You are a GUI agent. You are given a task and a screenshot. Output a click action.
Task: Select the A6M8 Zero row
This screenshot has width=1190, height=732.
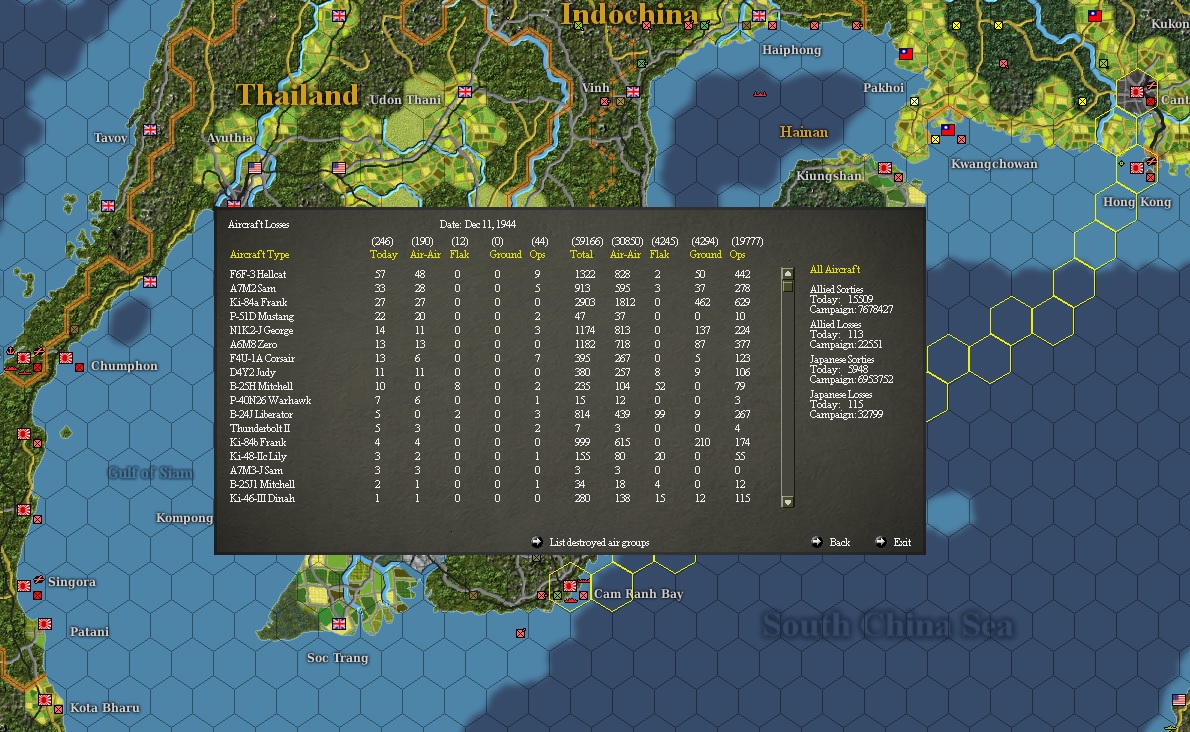pyautogui.click(x=492, y=344)
